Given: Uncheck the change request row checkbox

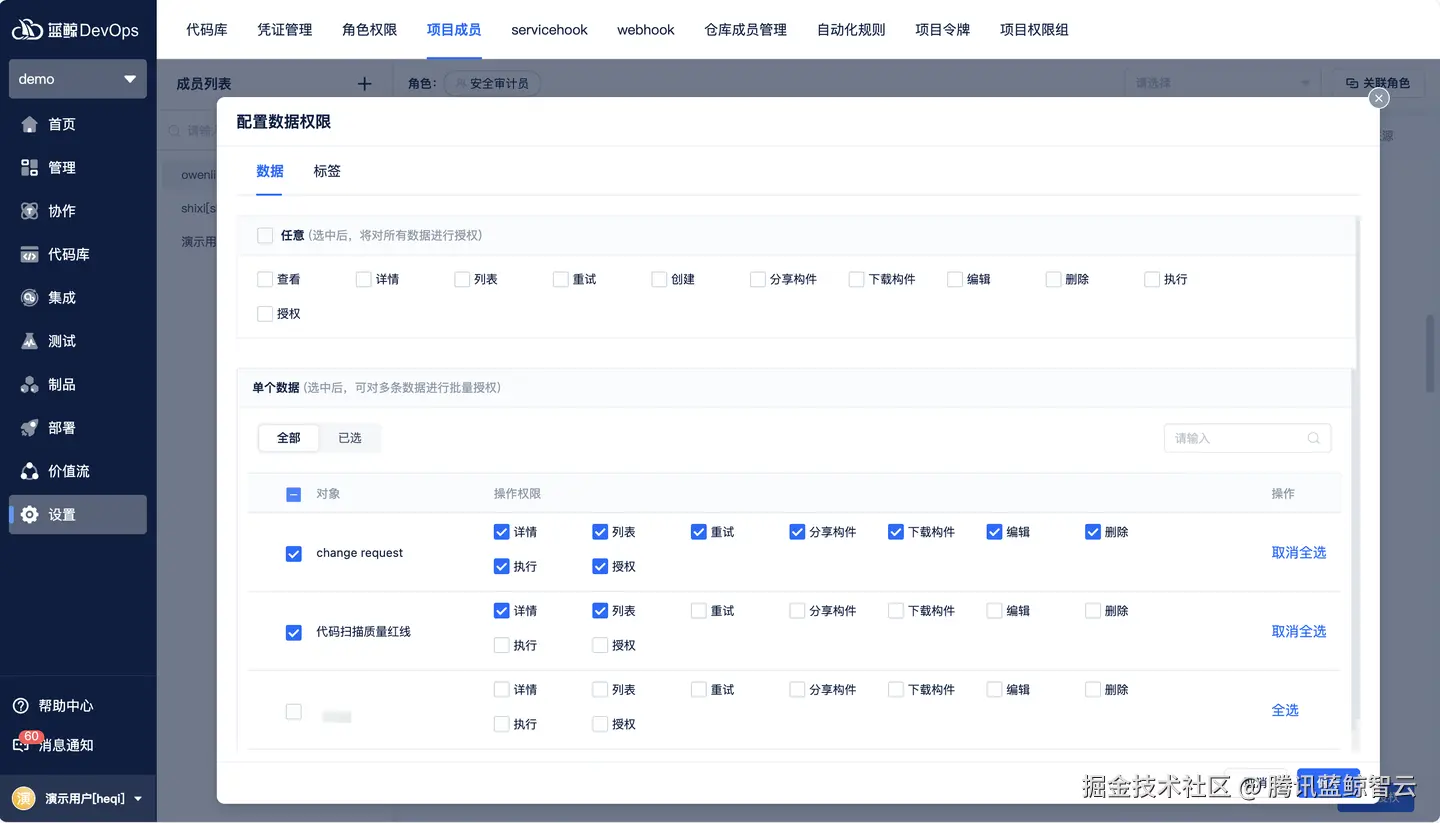Looking at the screenshot, I should [x=293, y=553].
